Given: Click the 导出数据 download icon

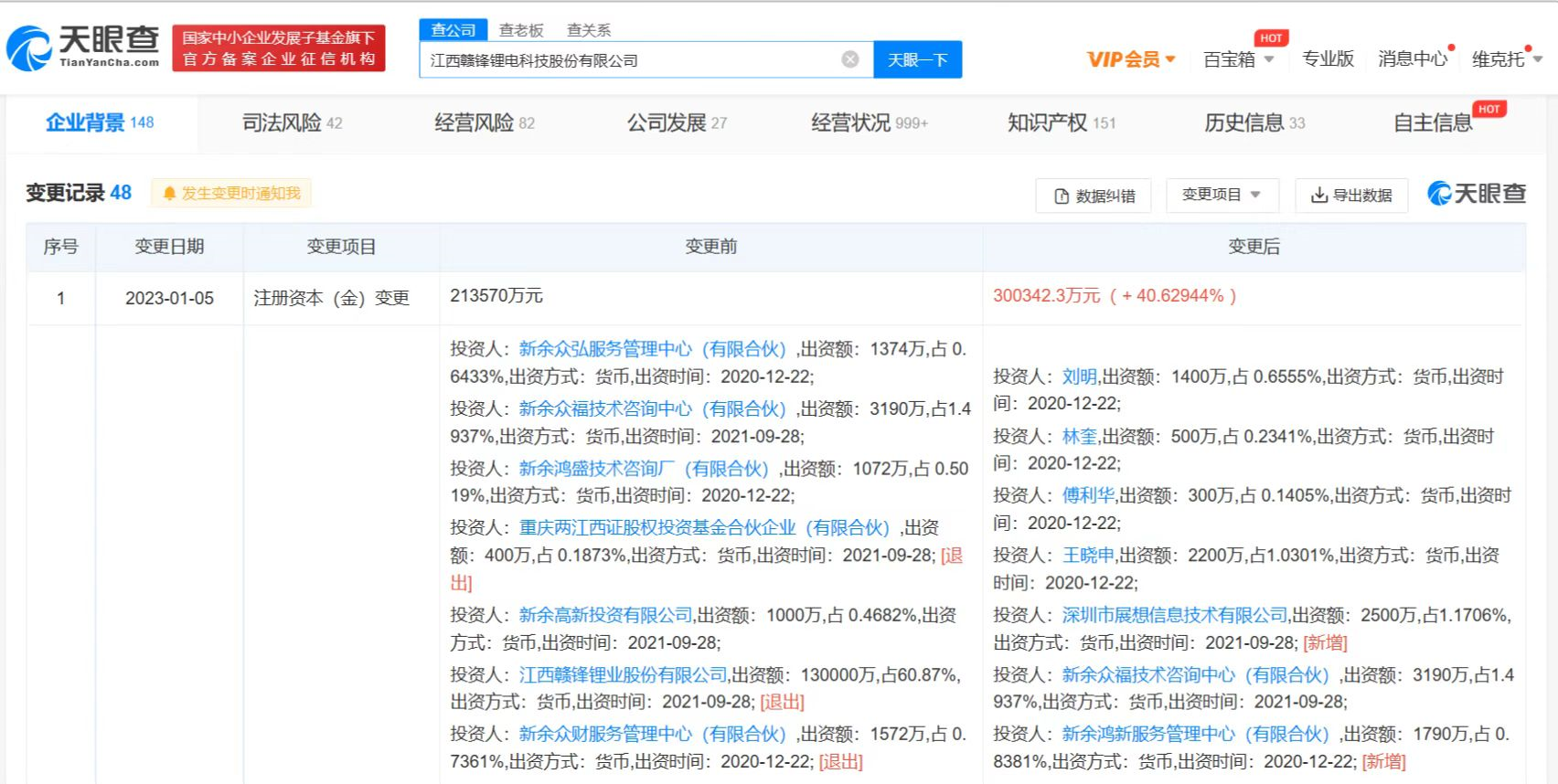Looking at the screenshot, I should coord(1318,196).
